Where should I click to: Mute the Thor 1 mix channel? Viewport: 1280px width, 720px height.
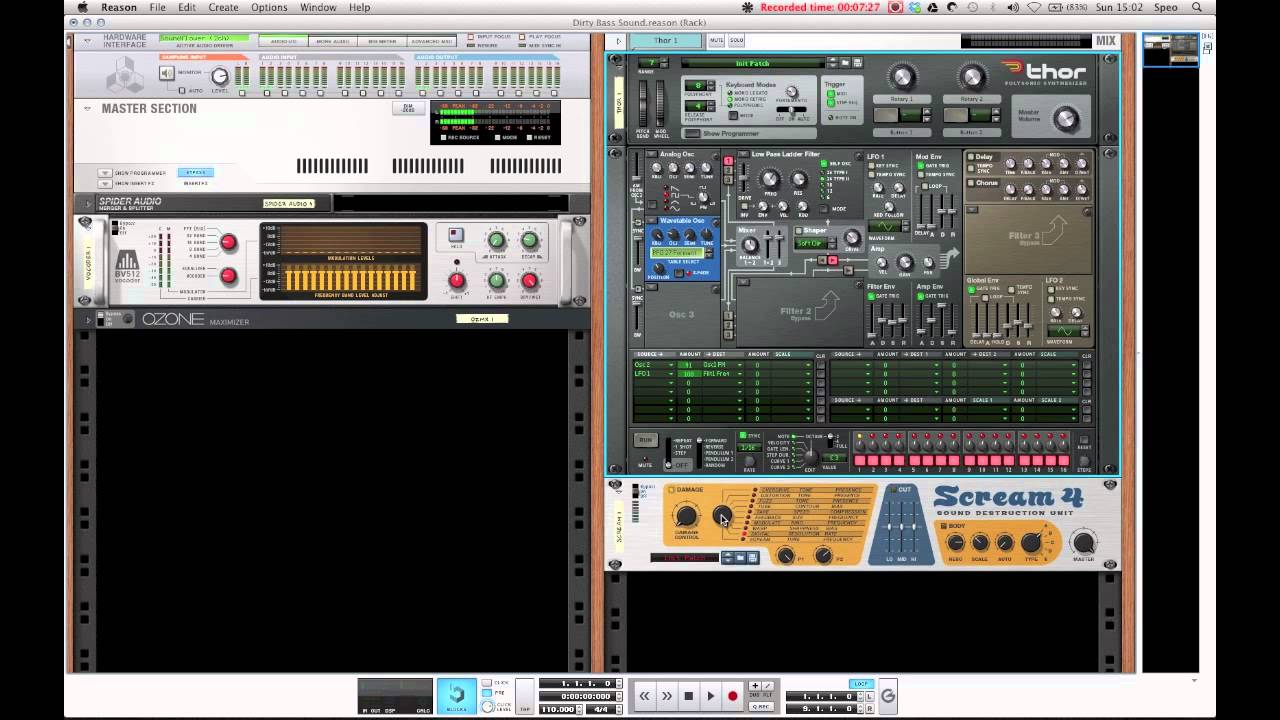tap(716, 41)
